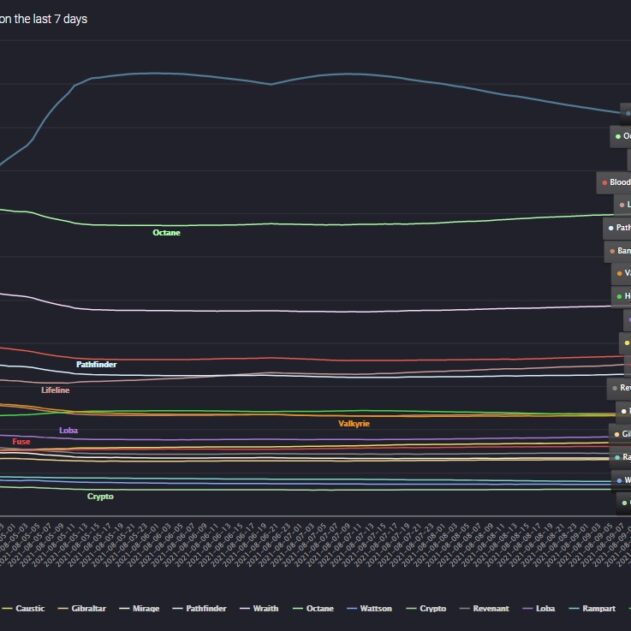Screen dimensions: 631x631
Task: Select the 'Blood' tooltip badge at right
Action: (614, 182)
